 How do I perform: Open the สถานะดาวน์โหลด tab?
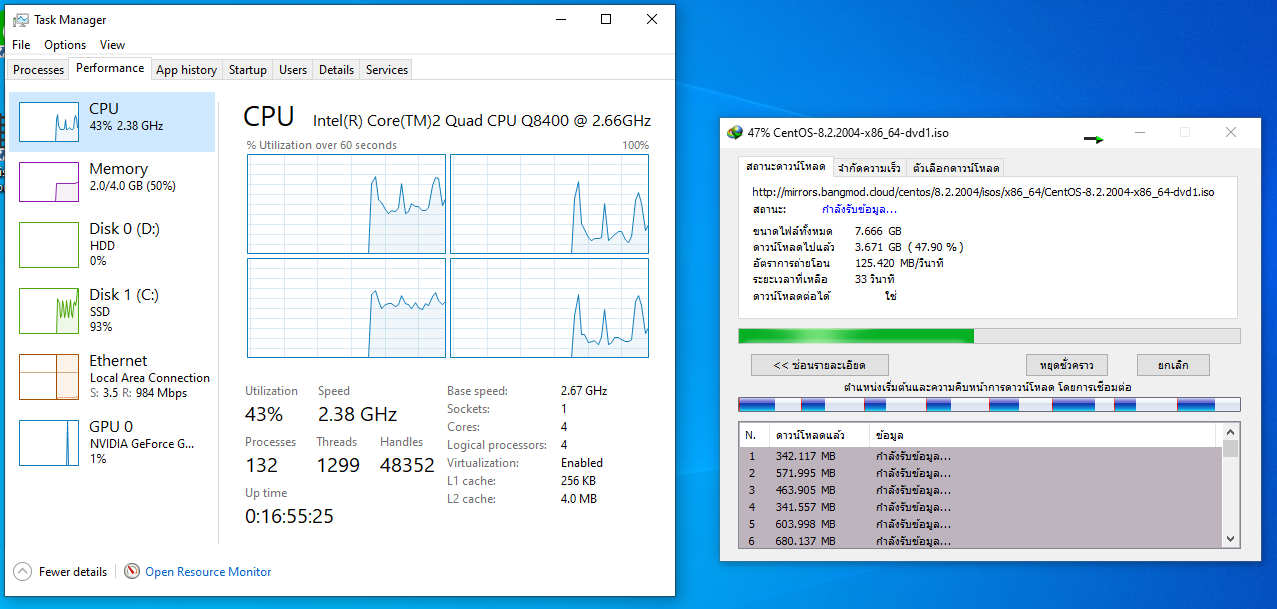(x=786, y=166)
